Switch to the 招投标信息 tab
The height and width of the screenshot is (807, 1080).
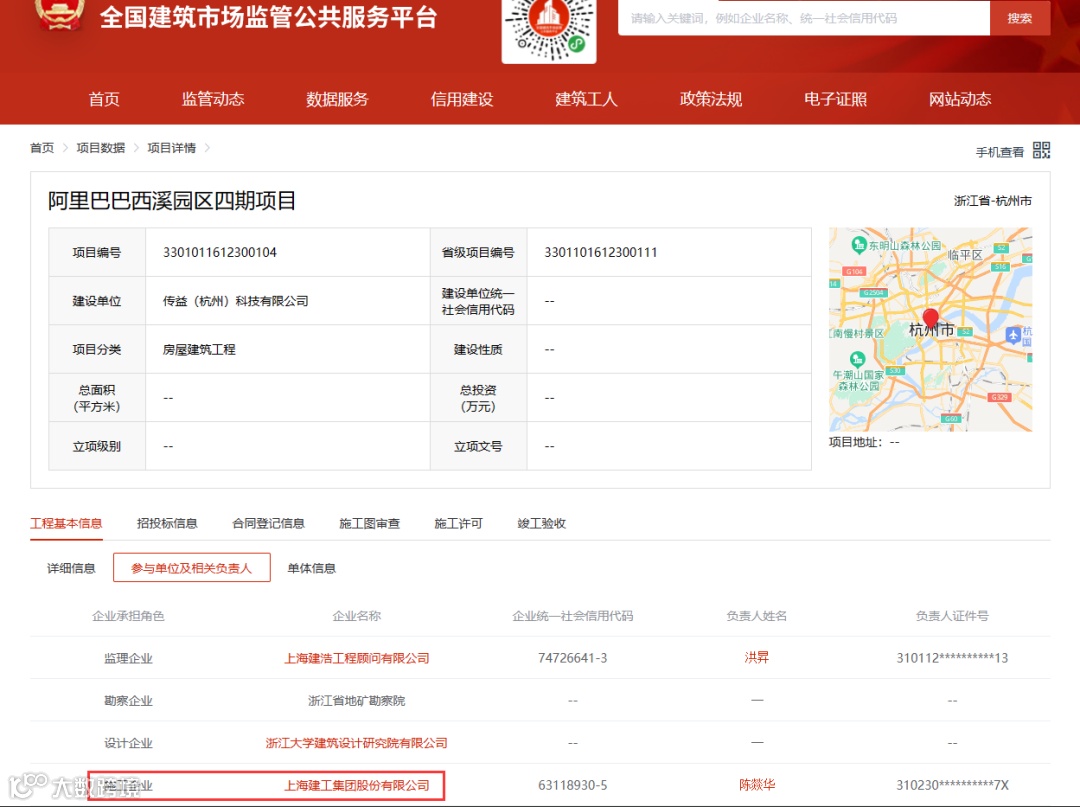pos(167,523)
